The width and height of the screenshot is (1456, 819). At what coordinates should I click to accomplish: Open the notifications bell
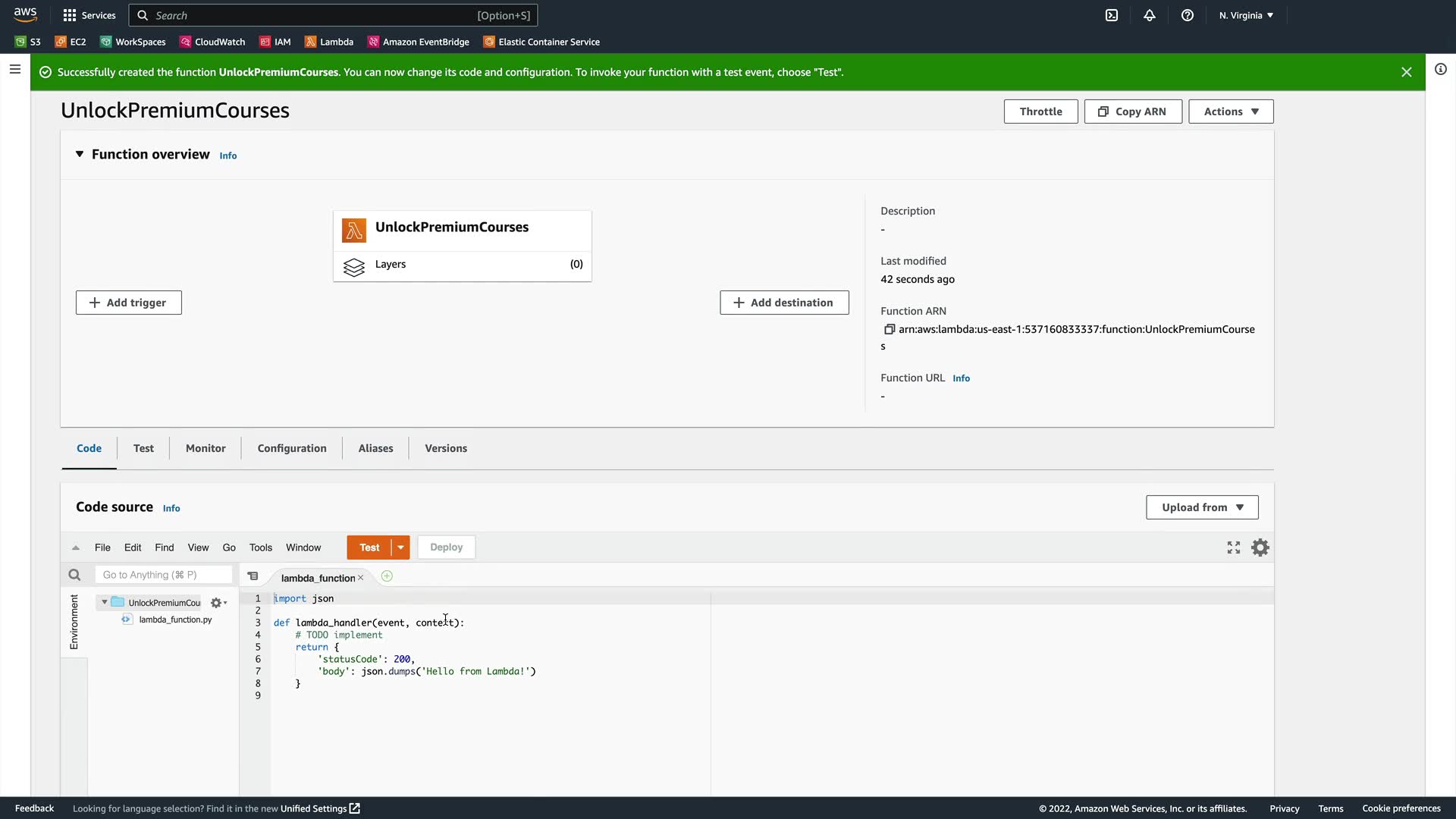[1150, 15]
